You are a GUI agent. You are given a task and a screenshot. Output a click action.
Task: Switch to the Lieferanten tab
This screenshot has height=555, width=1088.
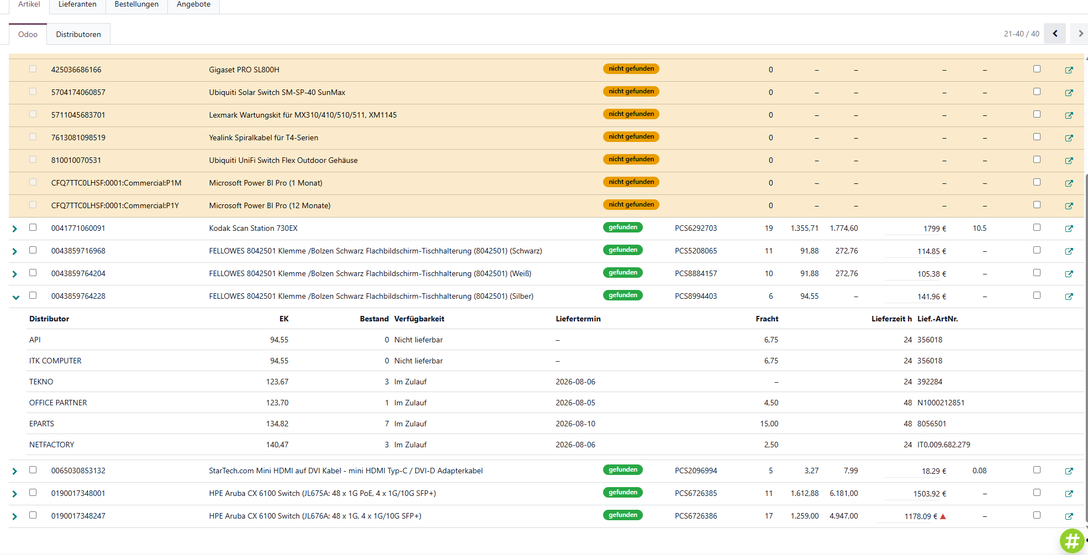point(77,5)
